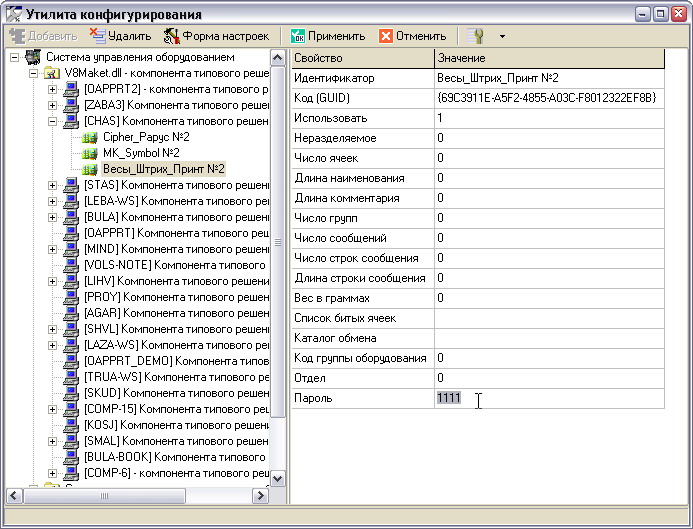Click the [KOSJ] computer icon

pos(71,425)
